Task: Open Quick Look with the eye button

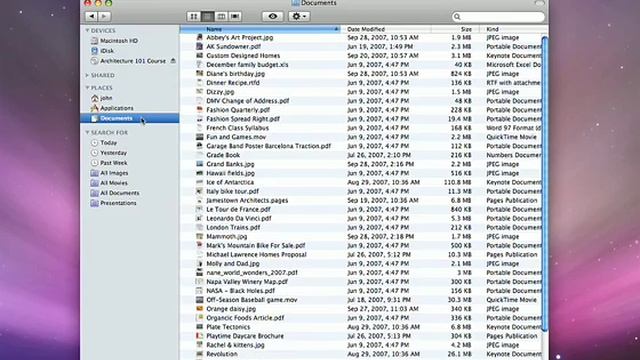Action: pyautogui.click(x=273, y=16)
